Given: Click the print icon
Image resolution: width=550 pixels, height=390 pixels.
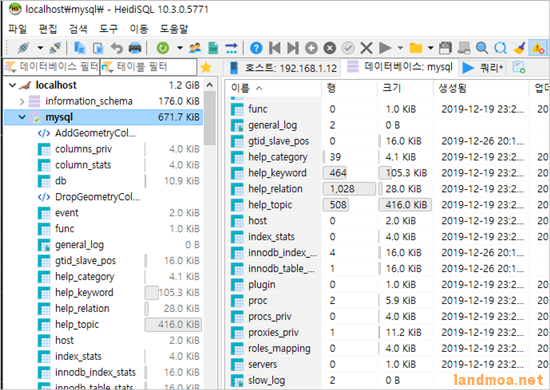Looking at the screenshot, I should [135, 48].
